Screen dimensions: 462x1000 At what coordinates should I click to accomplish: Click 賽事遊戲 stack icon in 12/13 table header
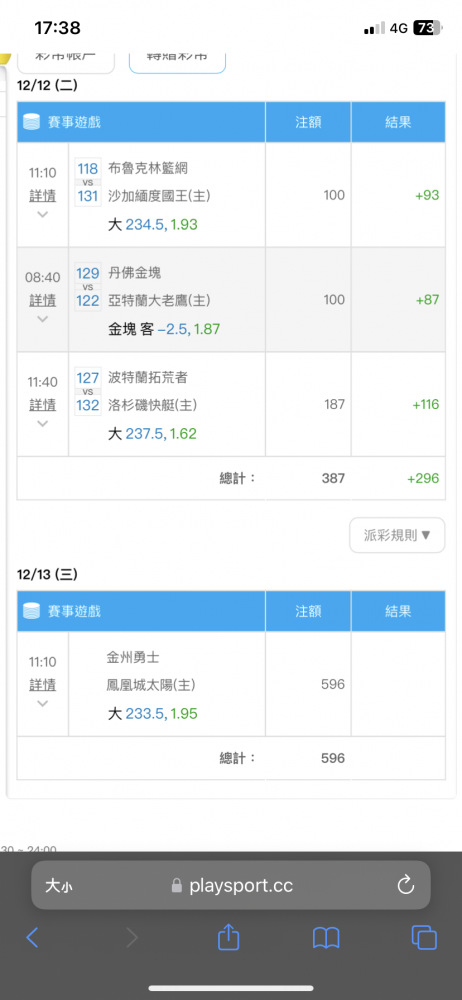coord(32,611)
